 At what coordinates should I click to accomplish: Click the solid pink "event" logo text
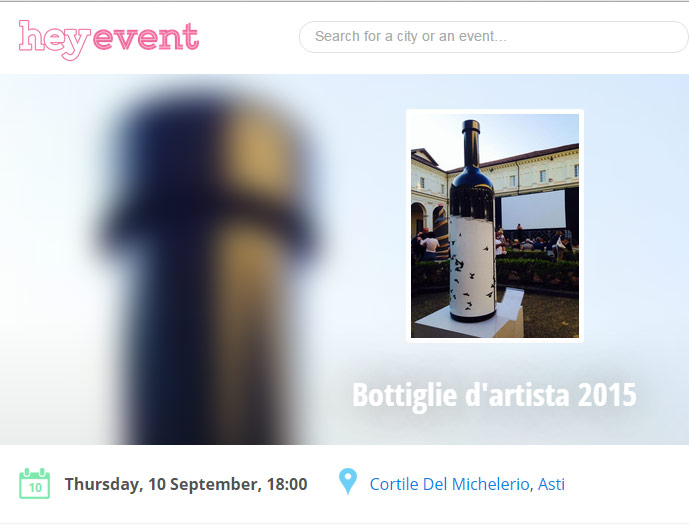146,37
